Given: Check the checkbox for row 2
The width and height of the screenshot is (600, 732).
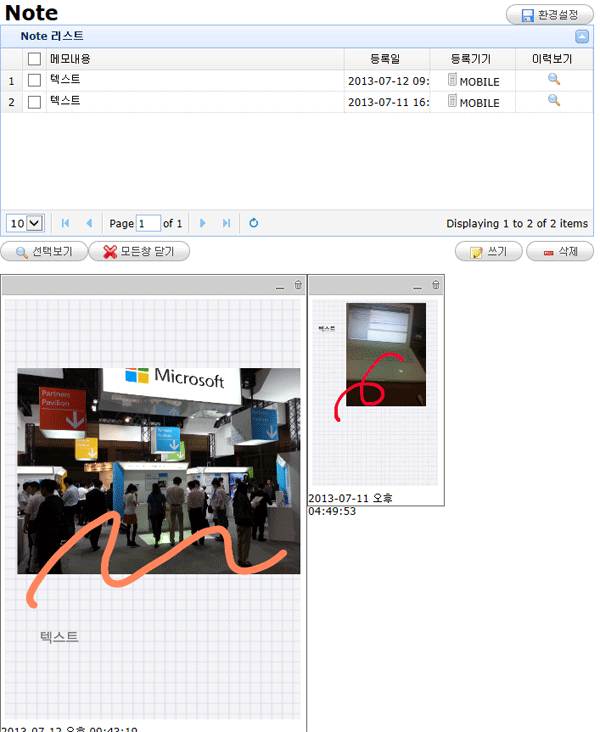Looking at the screenshot, I should tap(34, 102).
